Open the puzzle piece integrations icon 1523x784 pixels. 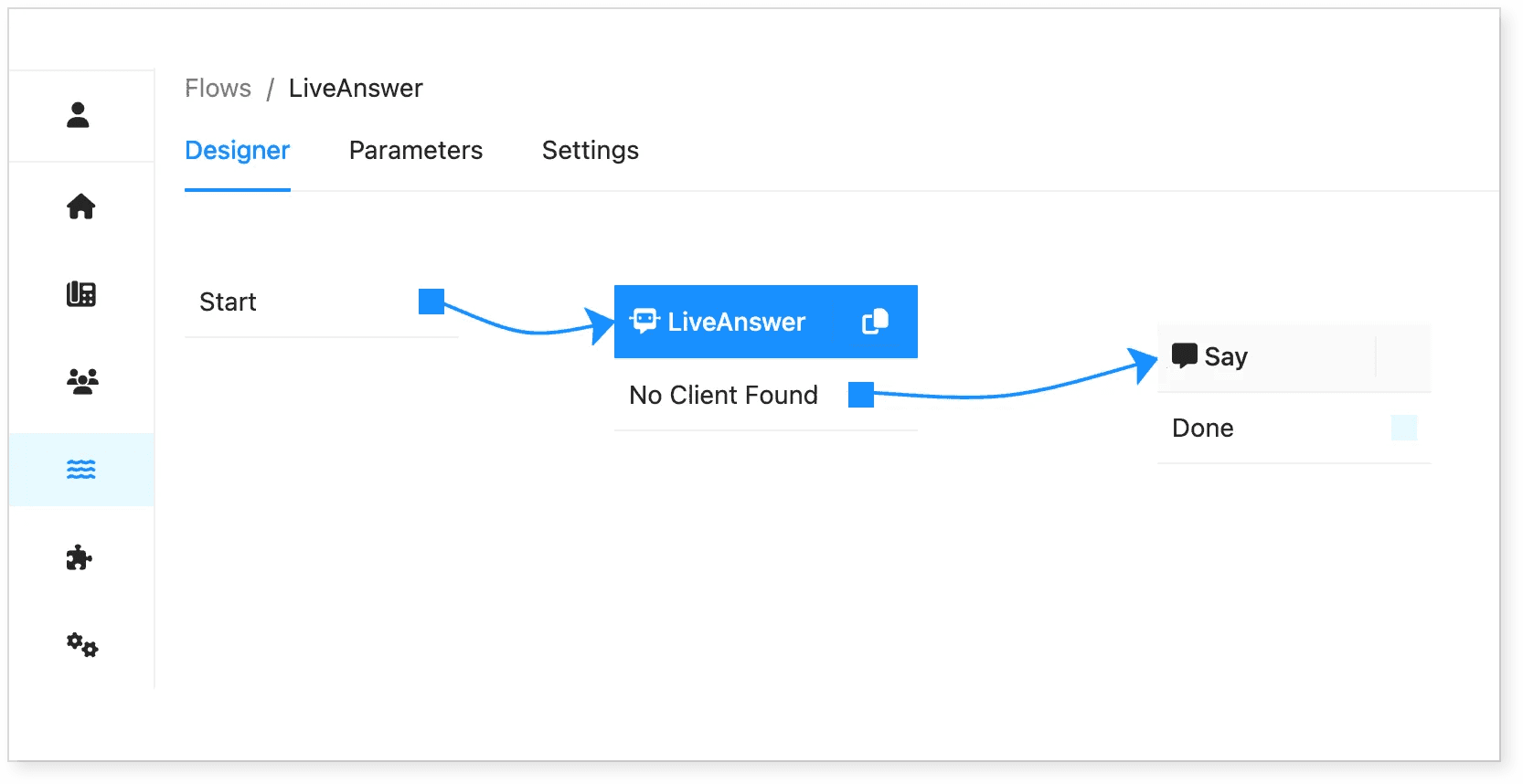coord(80,557)
